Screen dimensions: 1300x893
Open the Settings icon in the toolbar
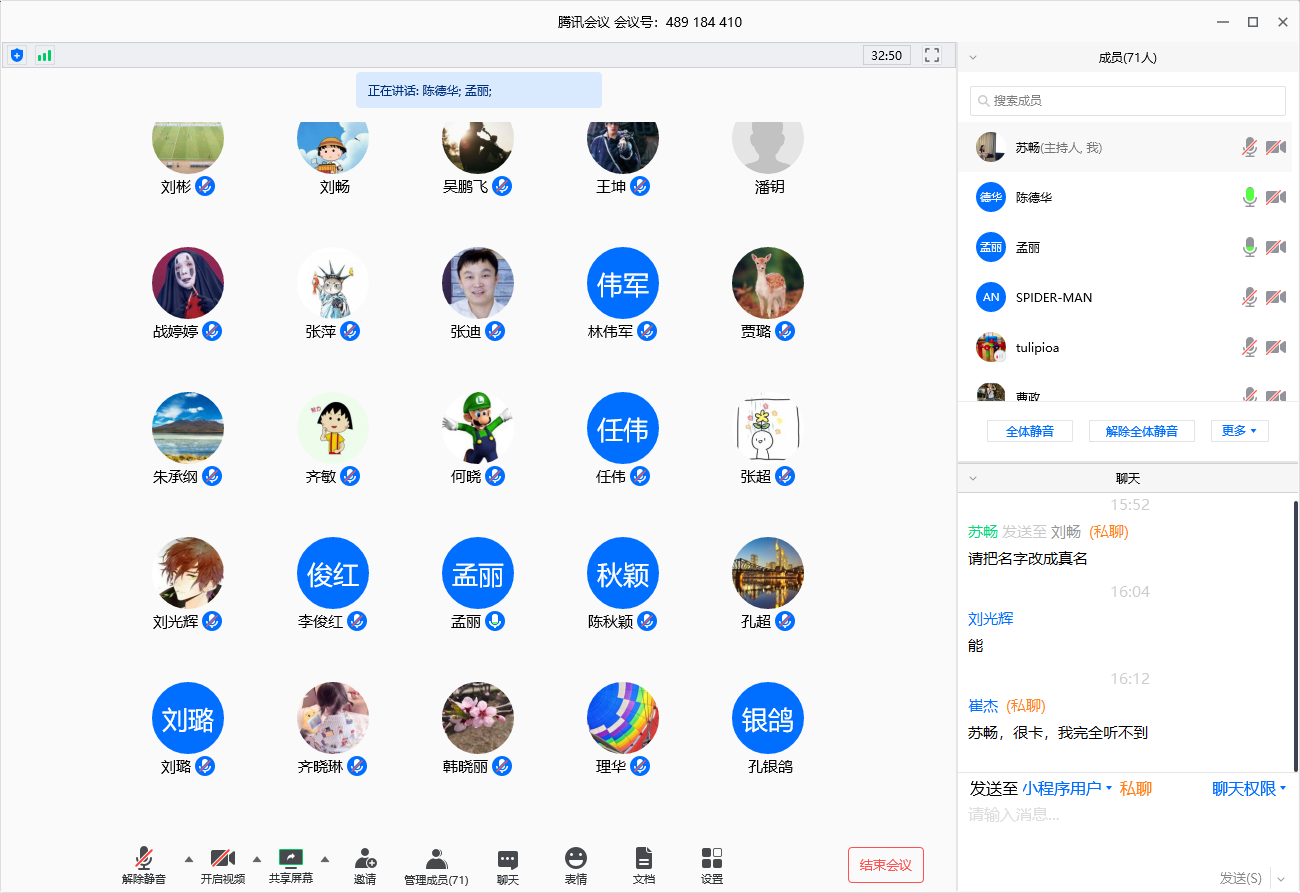click(x=712, y=859)
